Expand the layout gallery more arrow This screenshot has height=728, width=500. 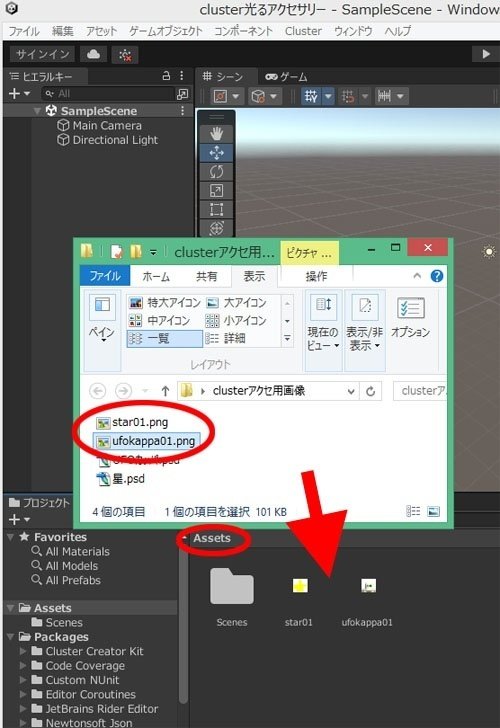287,338
